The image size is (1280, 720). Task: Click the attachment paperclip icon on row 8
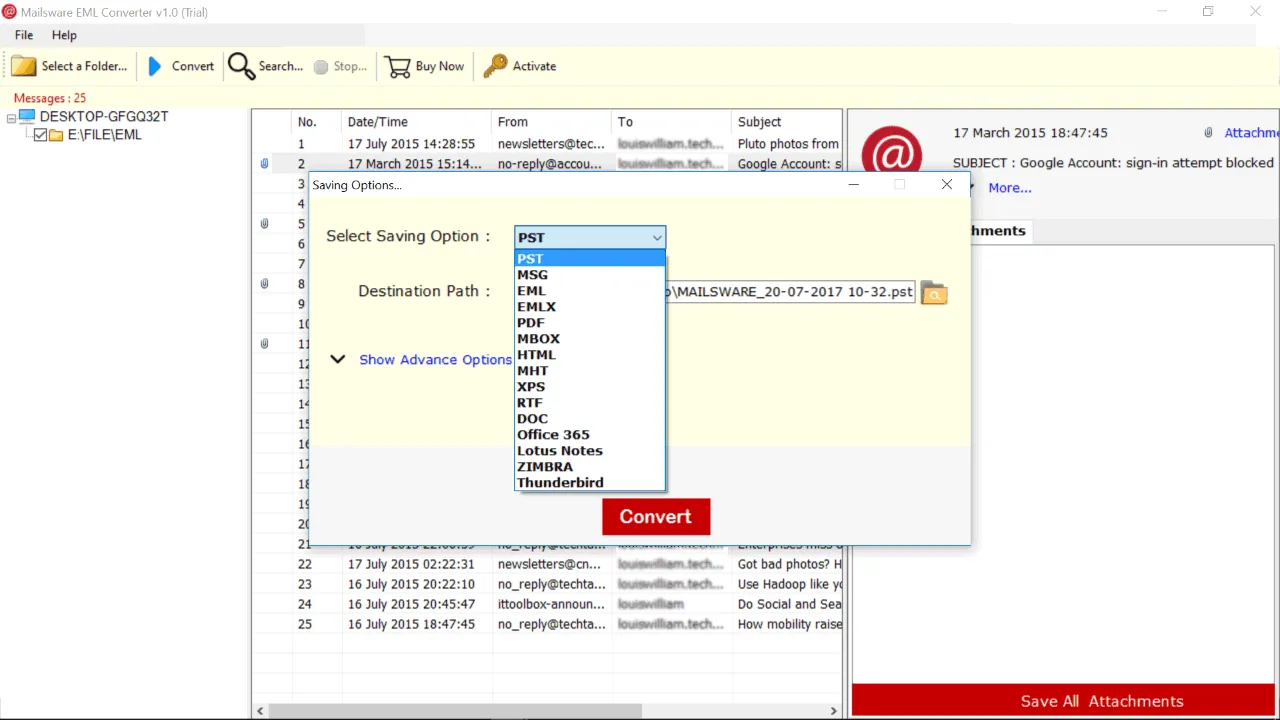(x=265, y=284)
